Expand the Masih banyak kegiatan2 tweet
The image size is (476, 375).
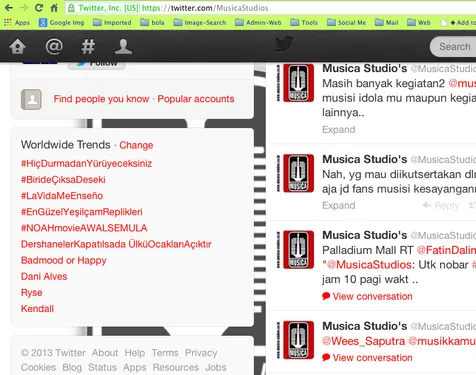pyautogui.click(x=339, y=129)
